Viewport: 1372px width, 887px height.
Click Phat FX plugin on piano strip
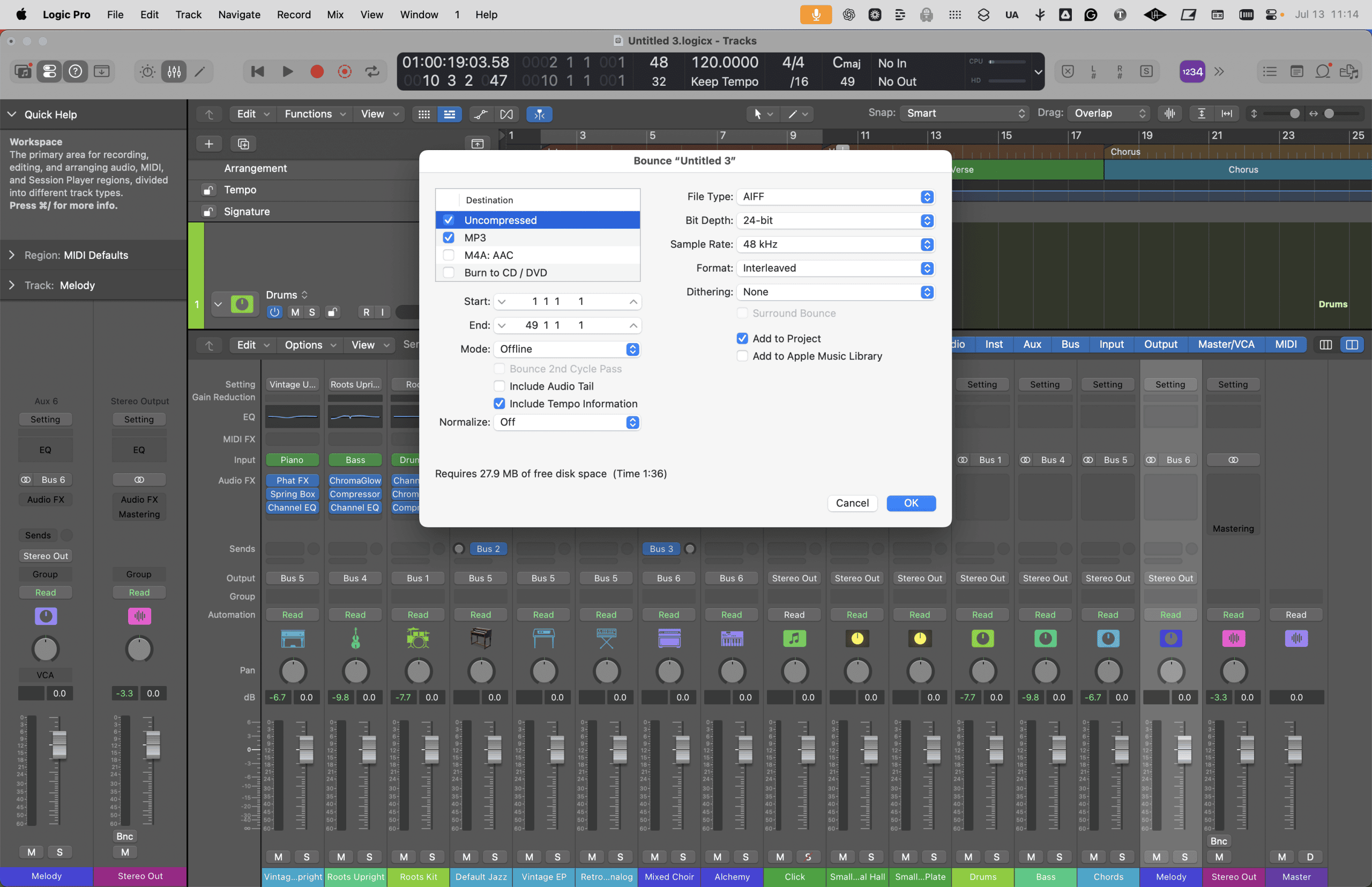pyautogui.click(x=293, y=480)
